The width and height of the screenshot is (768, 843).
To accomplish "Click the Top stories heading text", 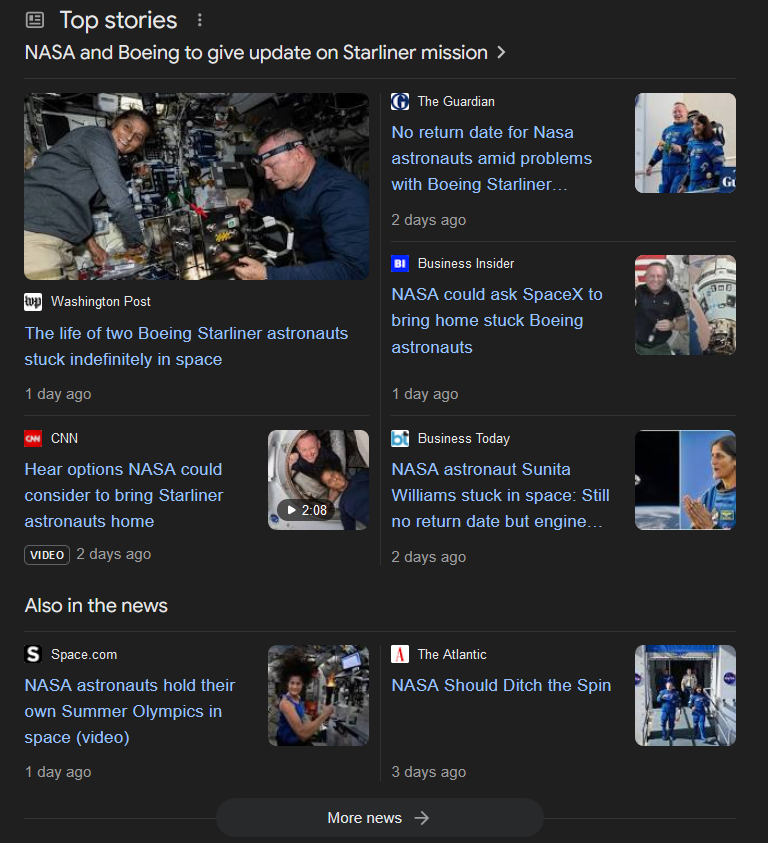I will (118, 20).
